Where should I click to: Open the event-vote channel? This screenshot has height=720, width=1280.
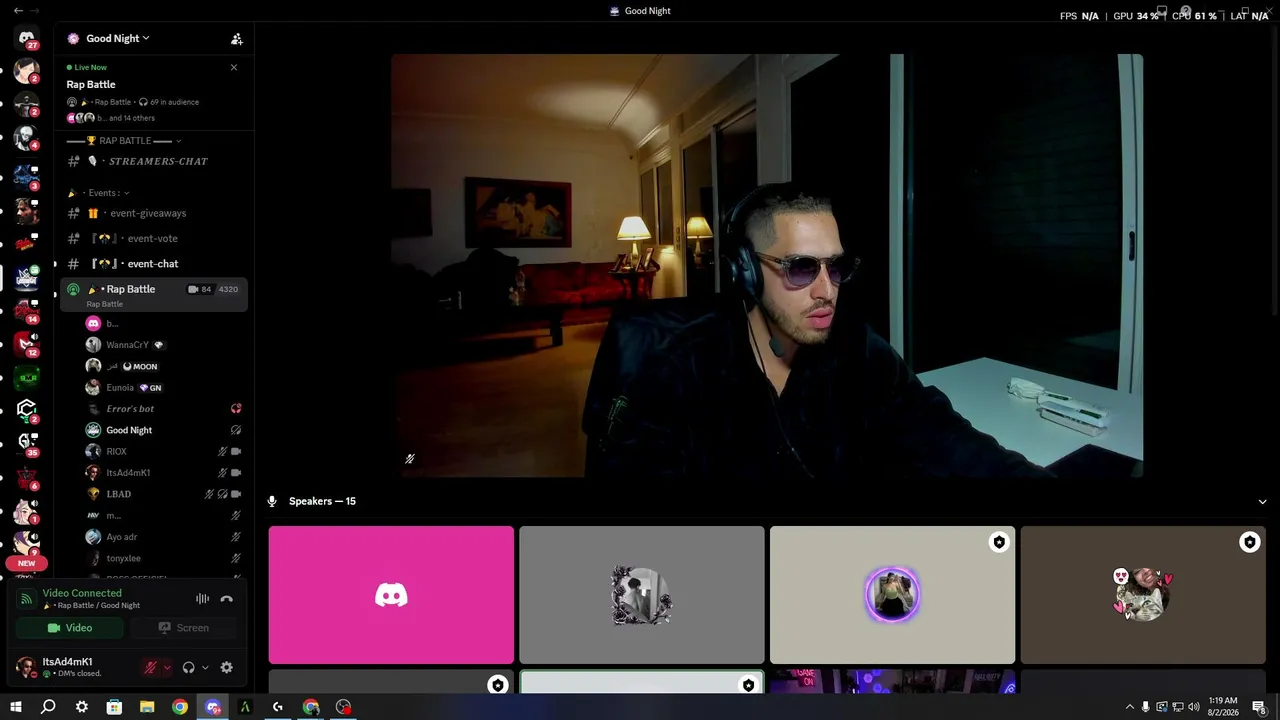tap(151, 239)
